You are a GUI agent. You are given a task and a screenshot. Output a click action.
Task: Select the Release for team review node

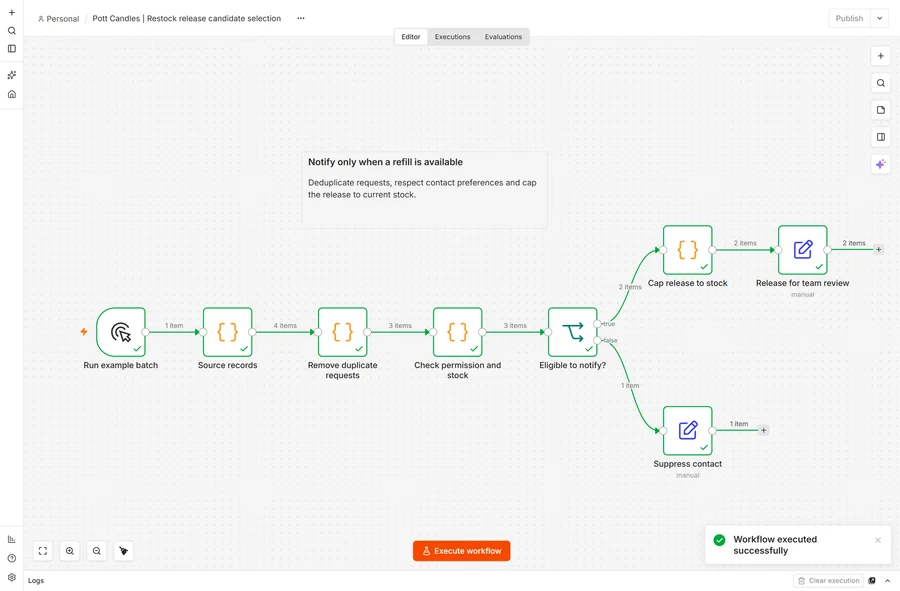click(802, 250)
